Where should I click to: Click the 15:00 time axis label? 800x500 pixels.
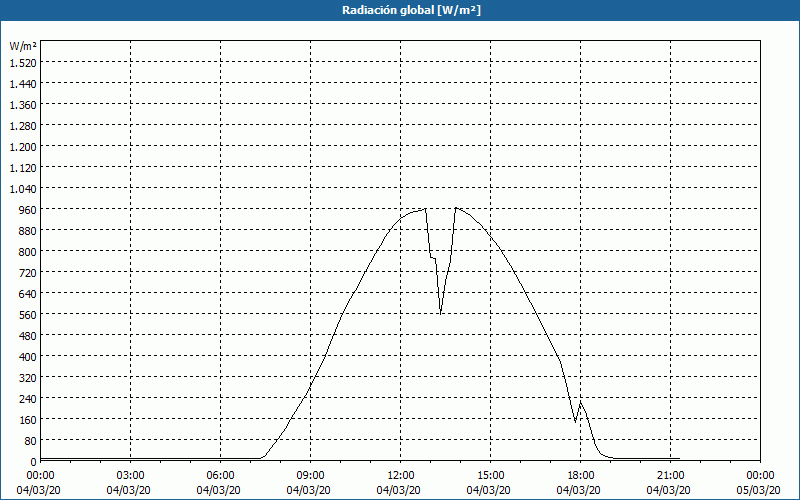coord(491,476)
